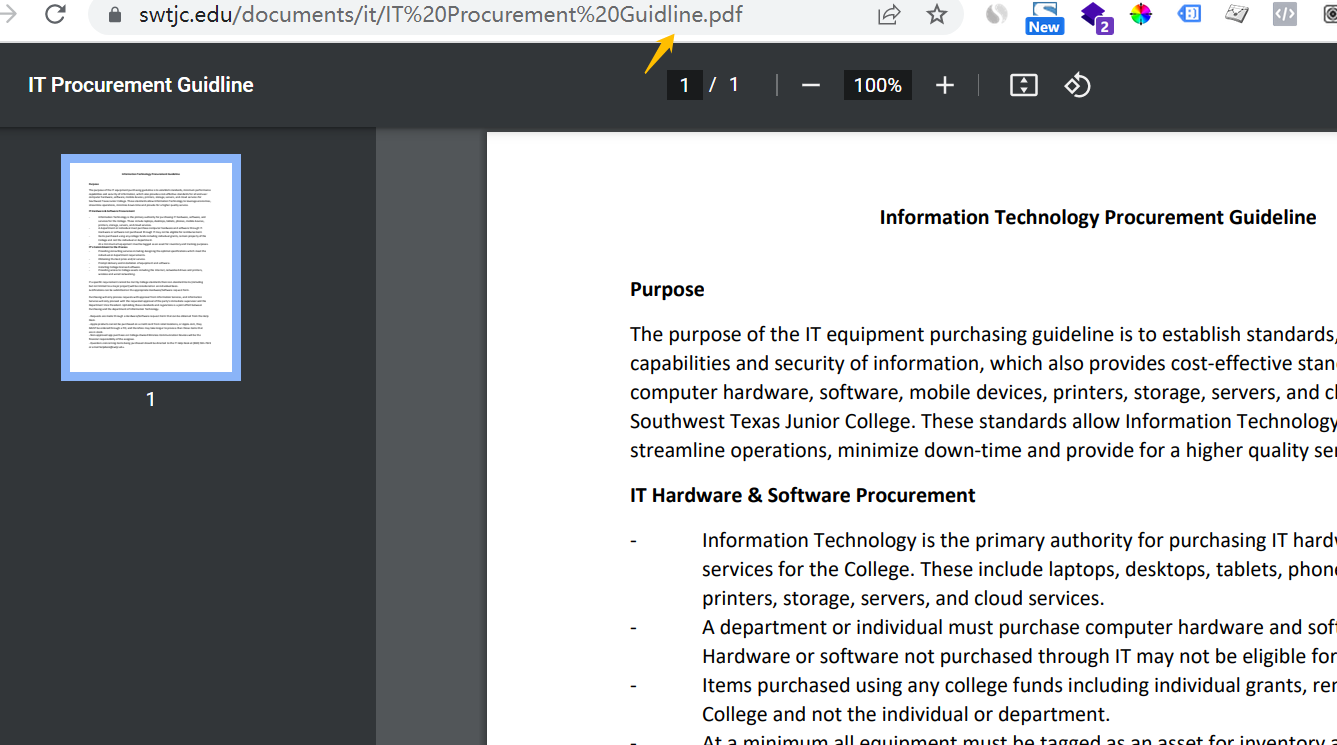Open the purple extension with badge 2
1337x745 pixels.
pyautogui.click(x=1096, y=16)
